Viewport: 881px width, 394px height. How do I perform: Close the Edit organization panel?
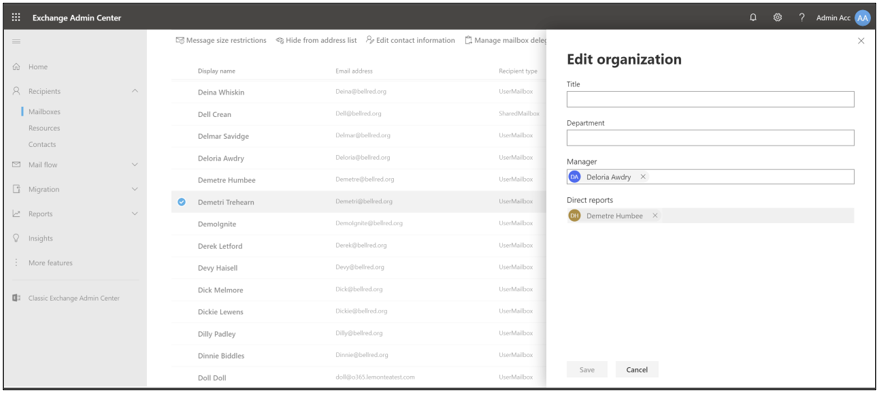861,40
